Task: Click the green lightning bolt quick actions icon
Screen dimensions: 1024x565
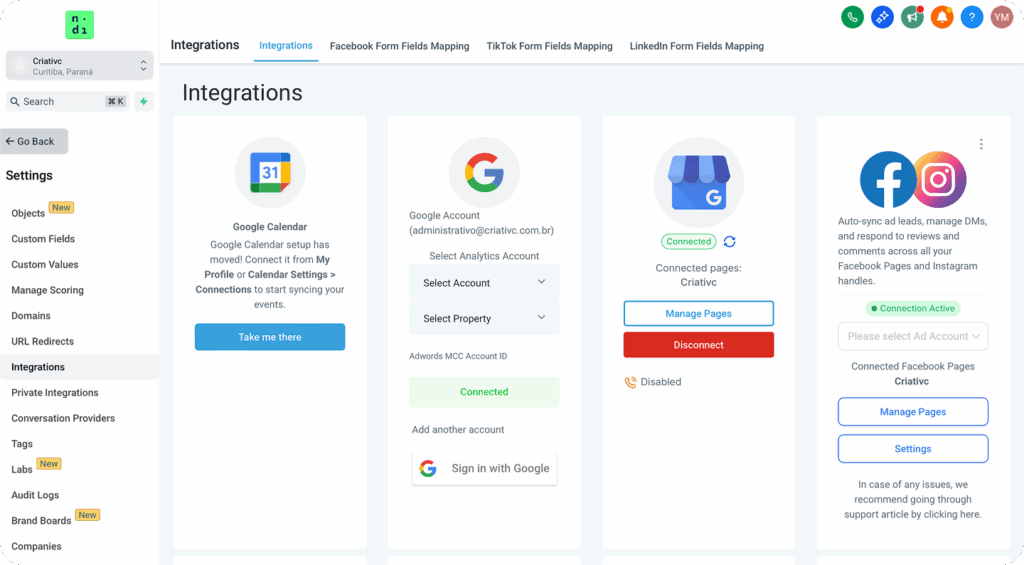Action: 144,102
